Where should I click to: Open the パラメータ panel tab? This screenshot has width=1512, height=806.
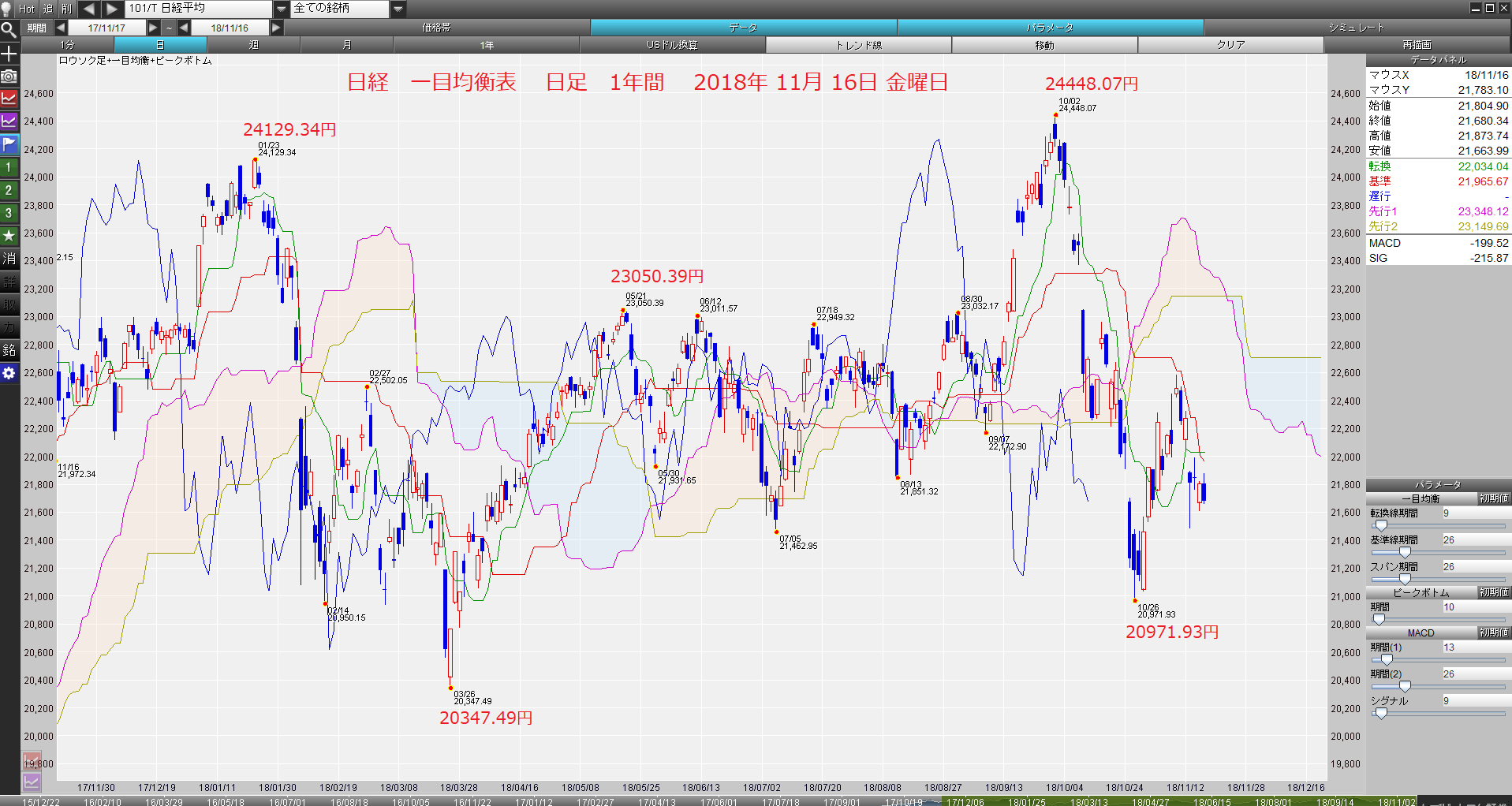[x=1050, y=28]
